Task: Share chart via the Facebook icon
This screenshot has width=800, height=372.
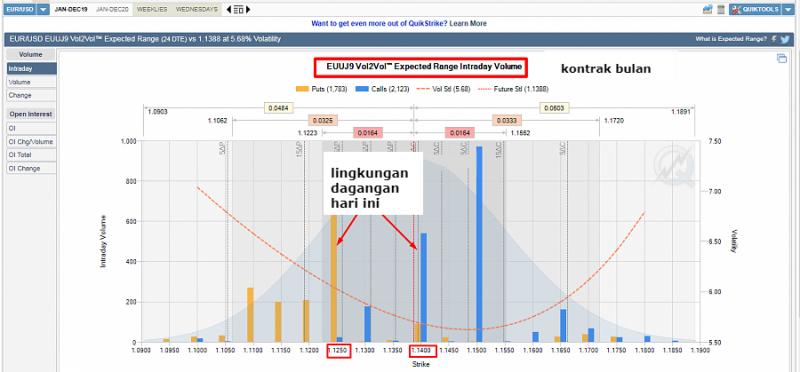Action: coord(774,39)
